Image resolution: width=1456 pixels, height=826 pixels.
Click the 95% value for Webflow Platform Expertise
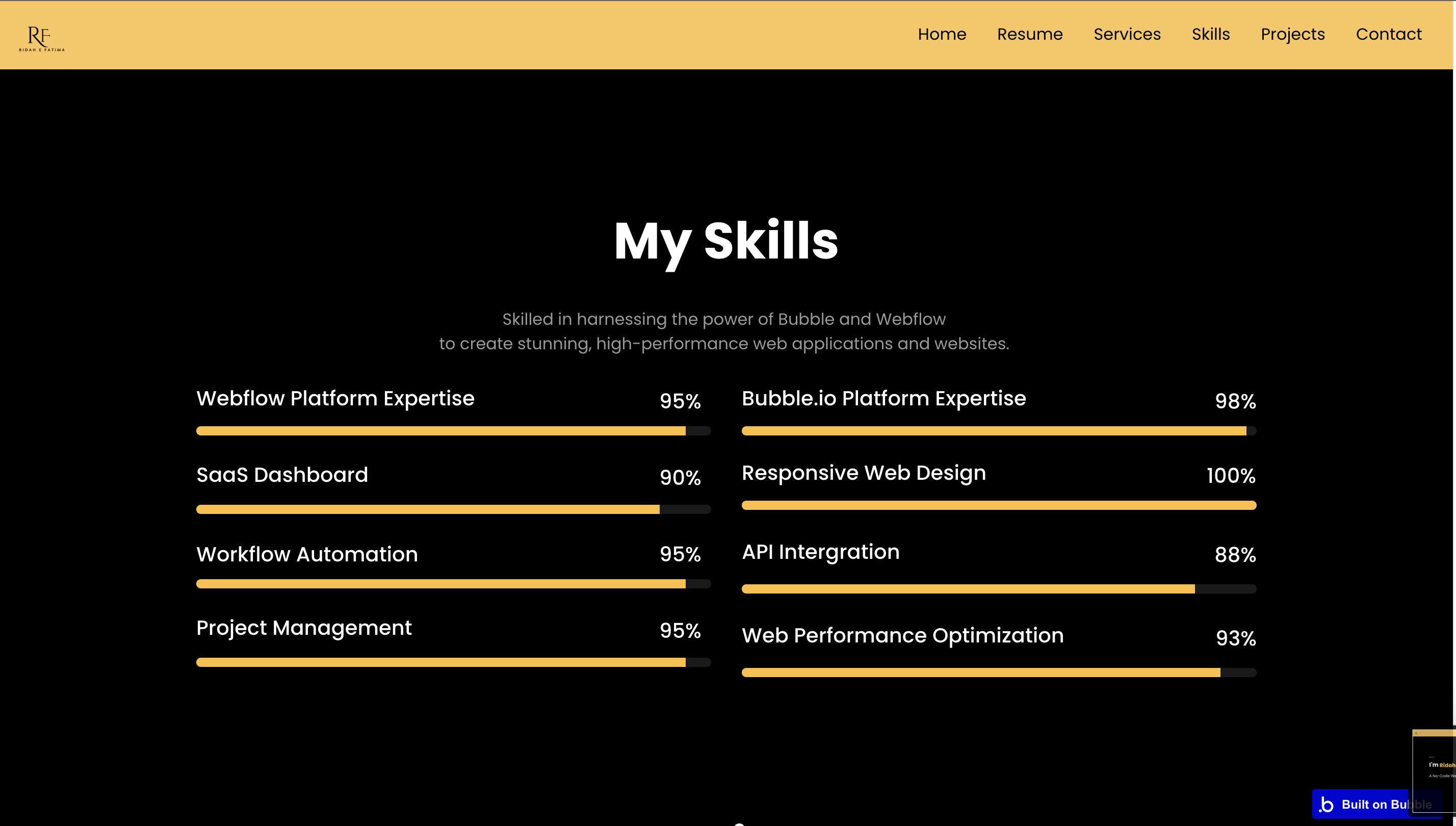pyautogui.click(x=680, y=401)
